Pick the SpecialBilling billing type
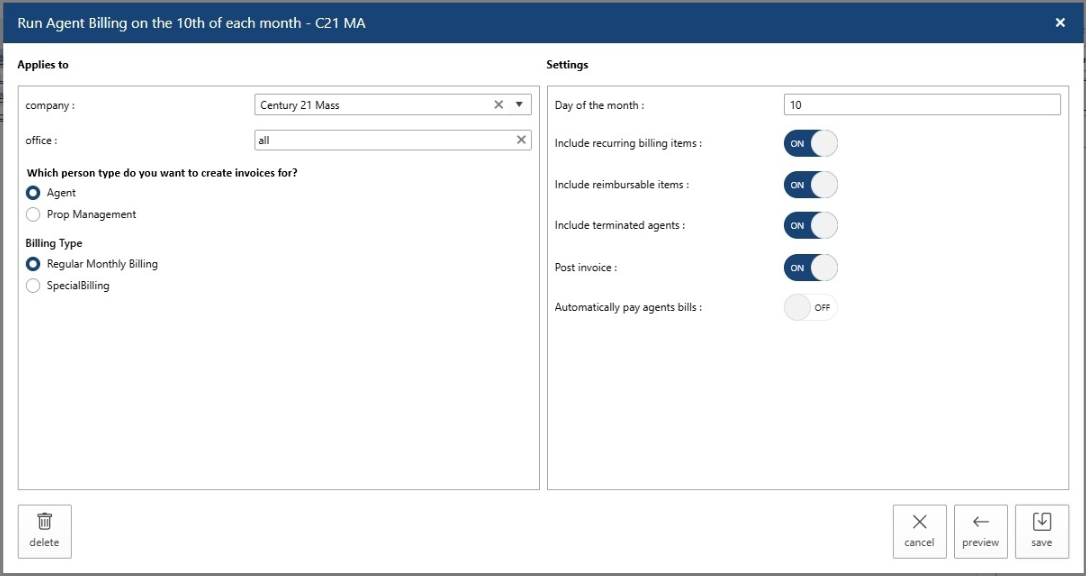1086x576 pixels. point(34,286)
